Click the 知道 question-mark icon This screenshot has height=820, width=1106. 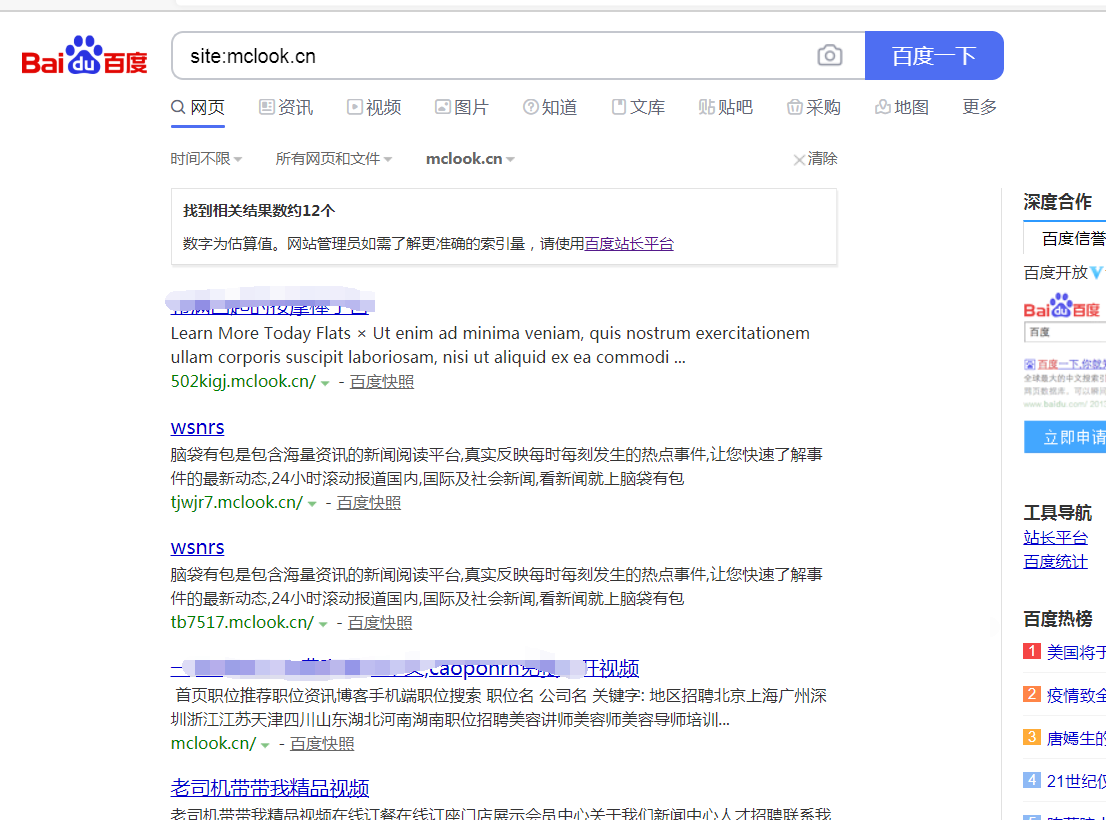pos(530,107)
